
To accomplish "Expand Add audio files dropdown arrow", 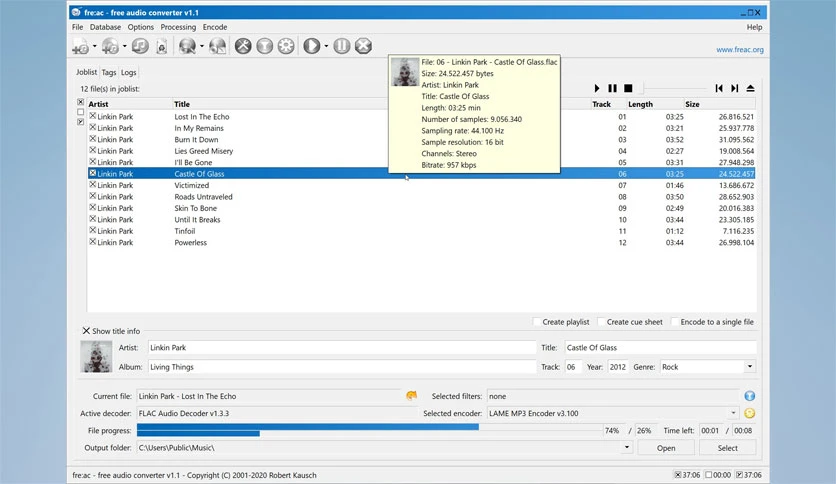I will click(x=94, y=46).
